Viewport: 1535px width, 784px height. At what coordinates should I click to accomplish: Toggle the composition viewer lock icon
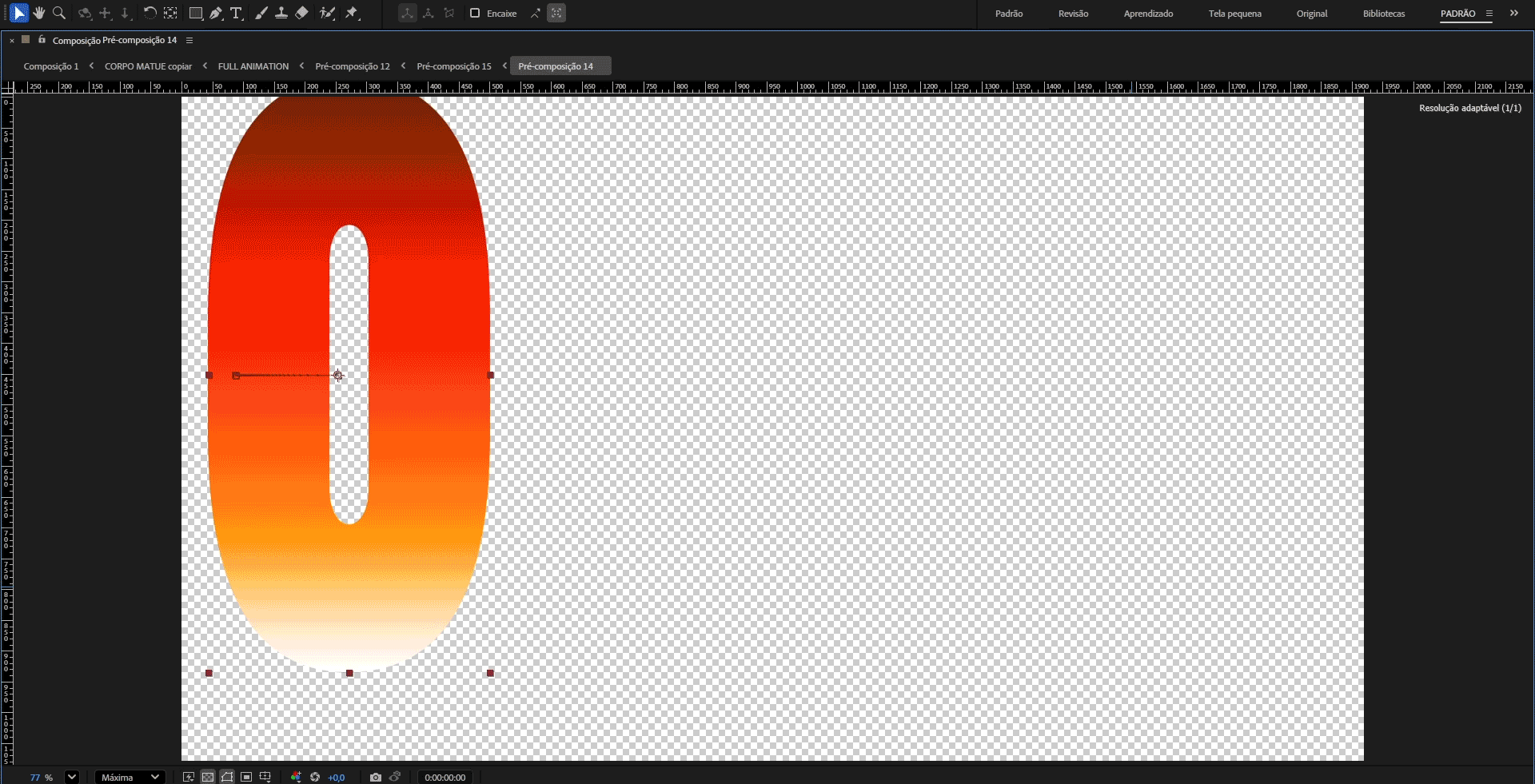(42, 39)
